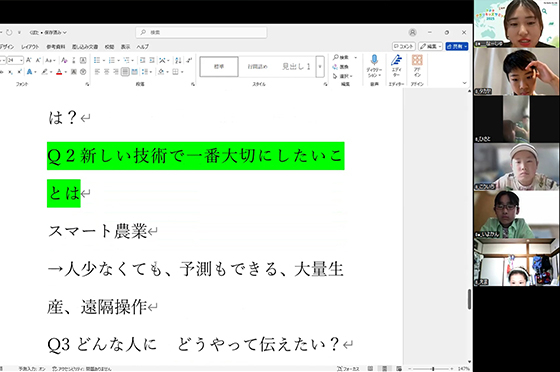
Task: Apply text effects with the blue A icon
Action: [x=29, y=72]
